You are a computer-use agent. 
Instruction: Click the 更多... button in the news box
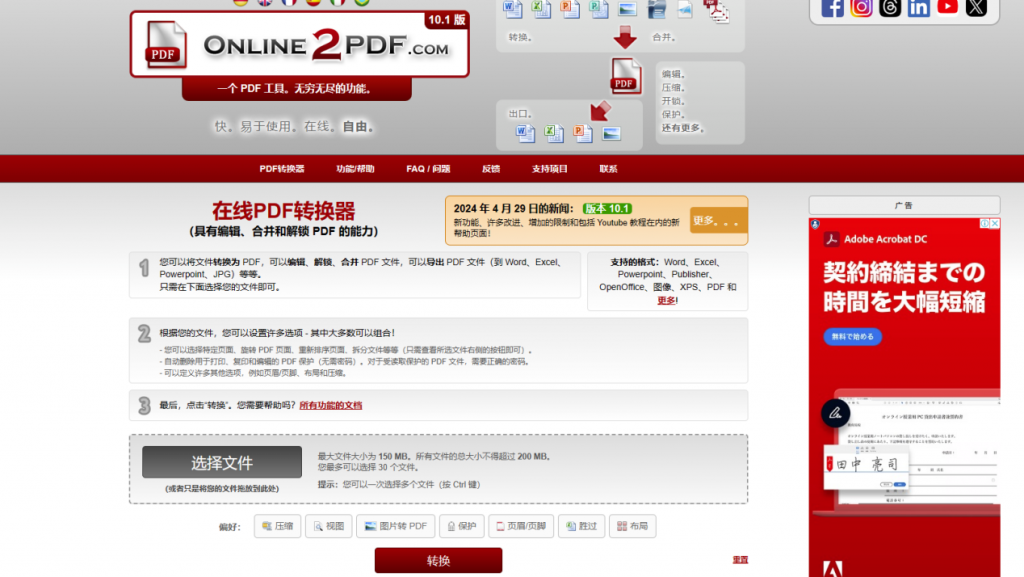pos(718,221)
